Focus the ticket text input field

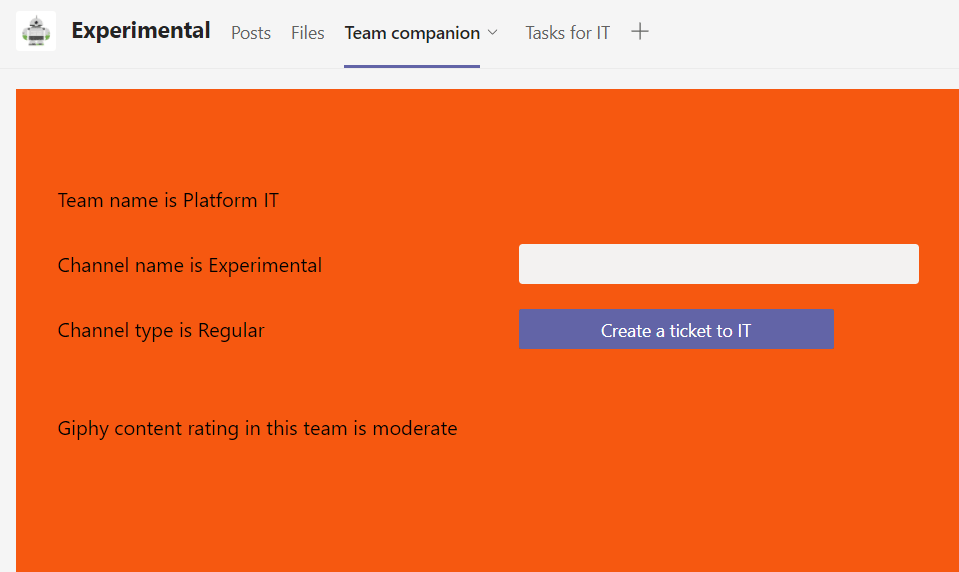coord(718,264)
